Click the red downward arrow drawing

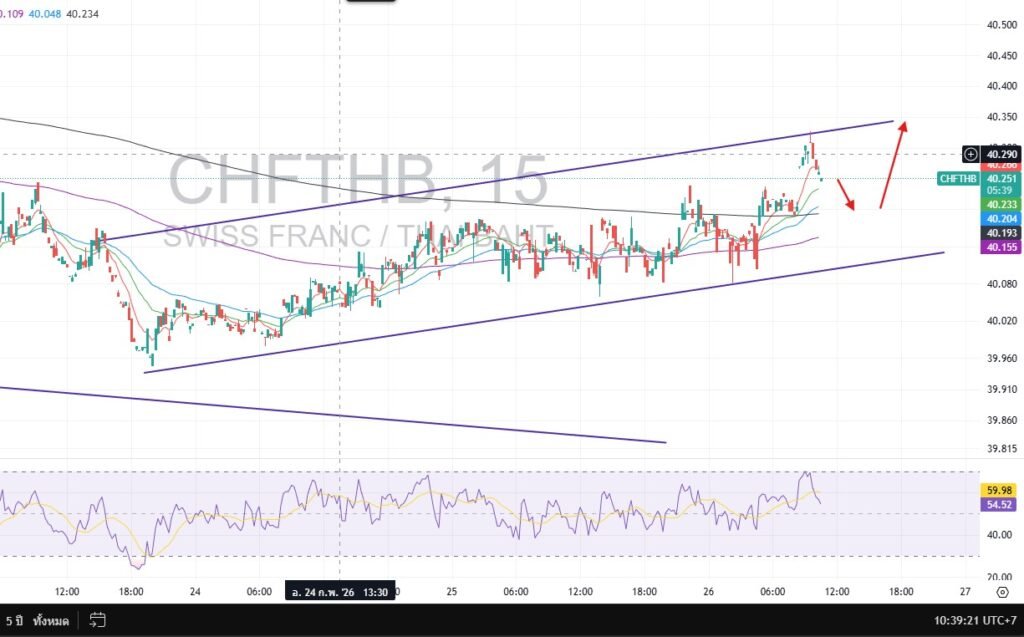click(x=845, y=194)
